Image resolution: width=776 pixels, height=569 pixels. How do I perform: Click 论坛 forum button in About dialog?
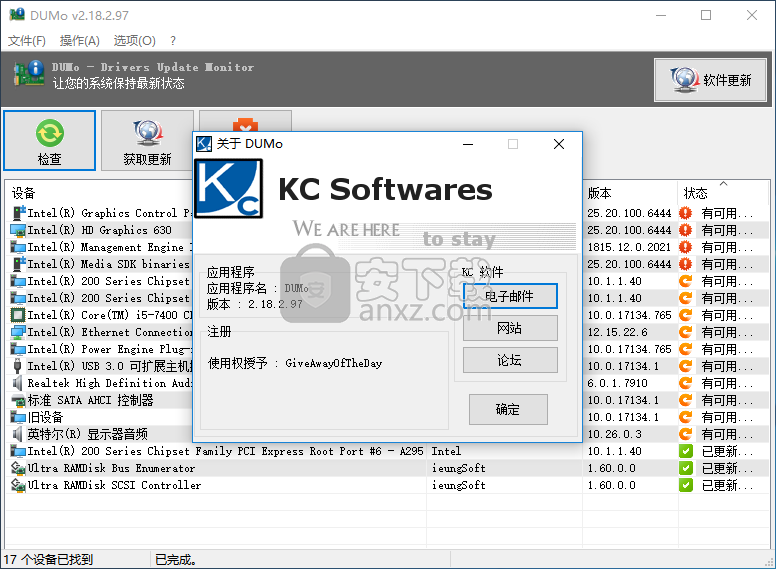tap(510, 360)
